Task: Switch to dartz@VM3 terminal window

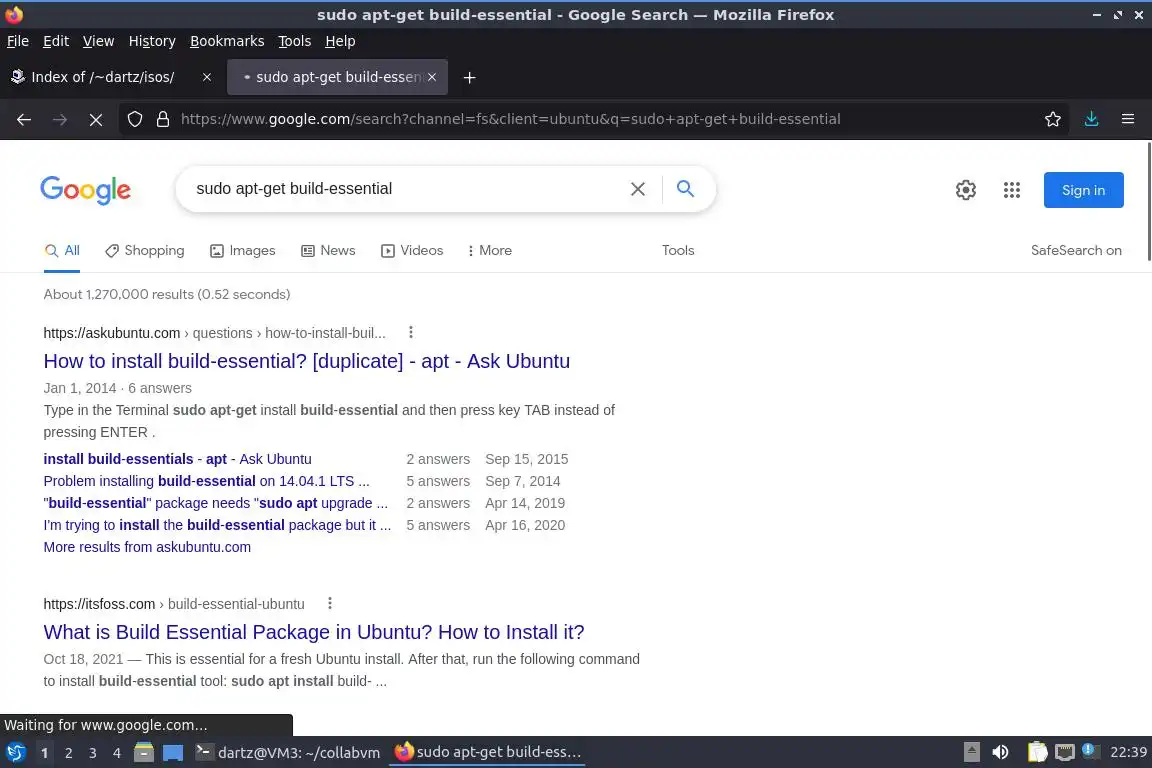Action: click(x=288, y=753)
